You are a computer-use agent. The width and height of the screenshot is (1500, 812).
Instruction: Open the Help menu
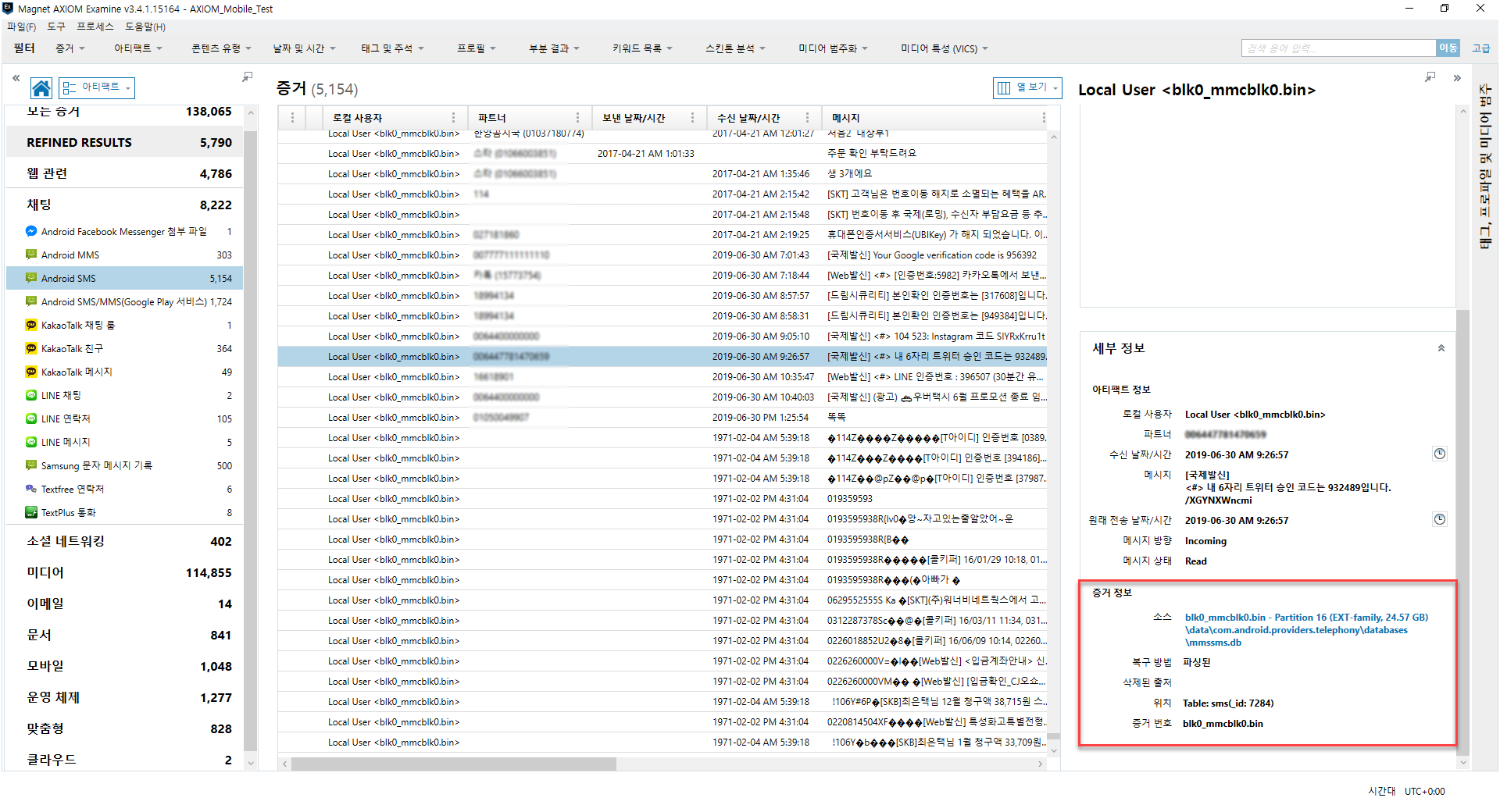click(x=145, y=27)
